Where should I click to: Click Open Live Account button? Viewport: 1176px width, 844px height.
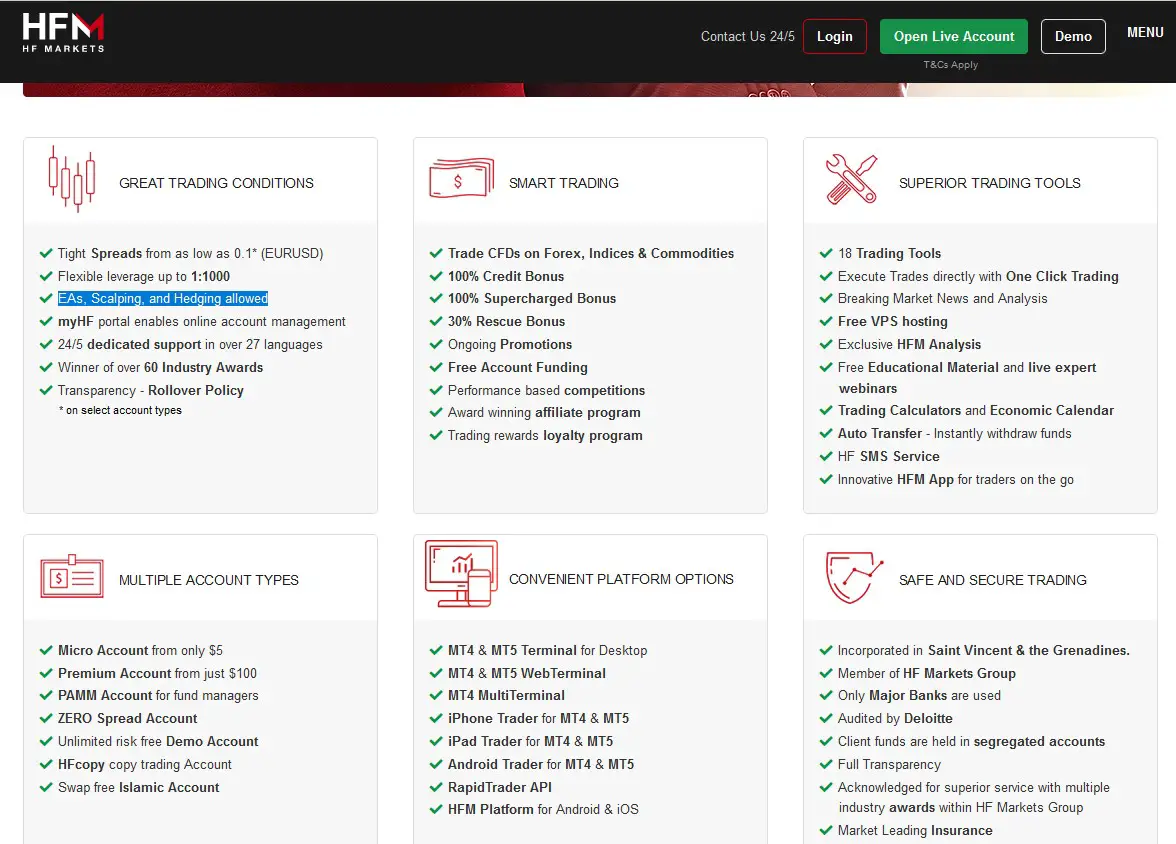pos(954,36)
